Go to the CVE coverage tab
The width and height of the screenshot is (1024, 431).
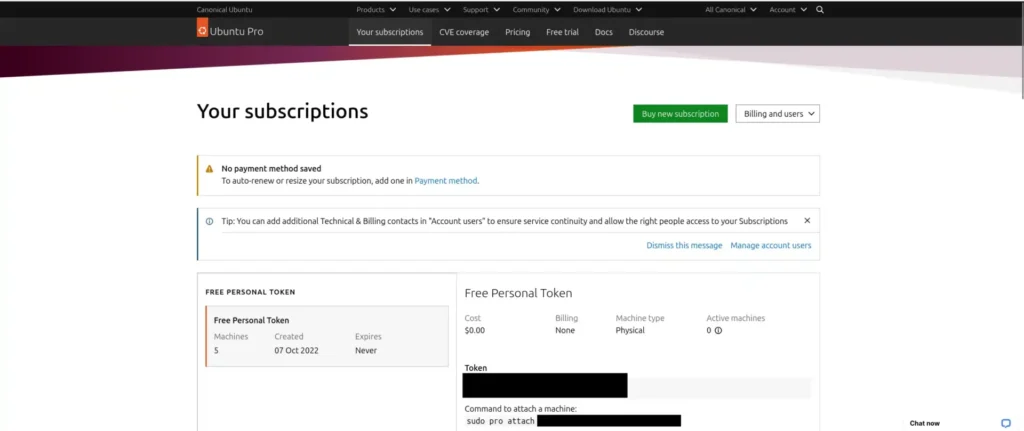tap(464, 32)
